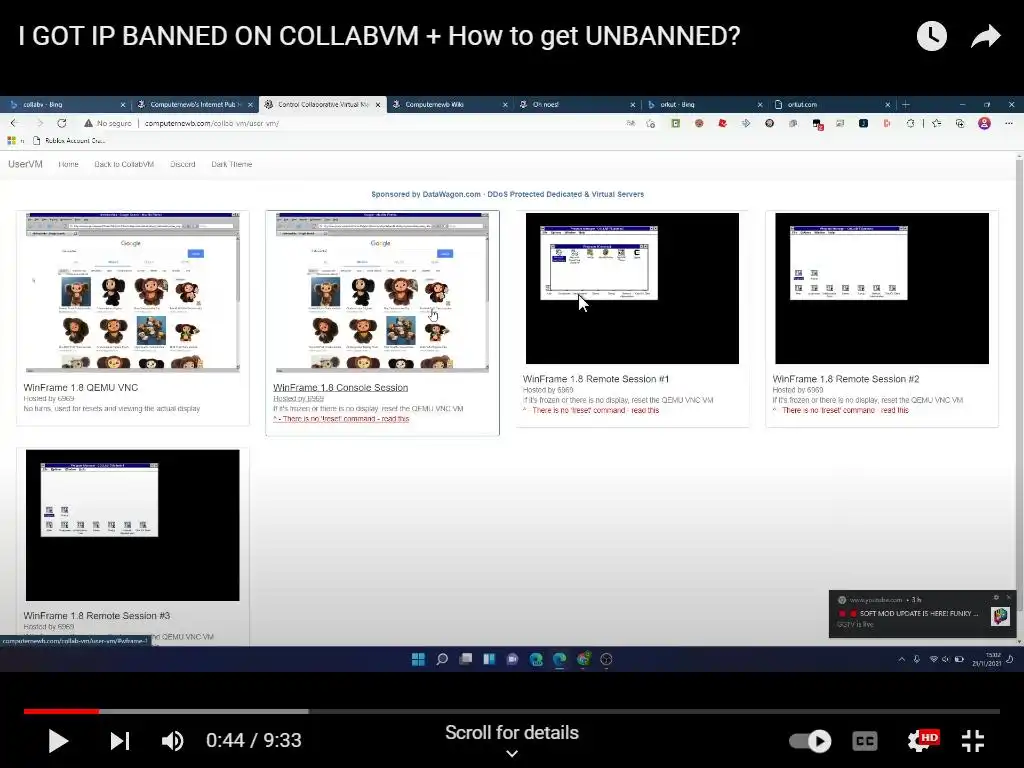The image size is (1024, 768).
Task: Click the UserVM brand link
Action: (x=25, y=164)
